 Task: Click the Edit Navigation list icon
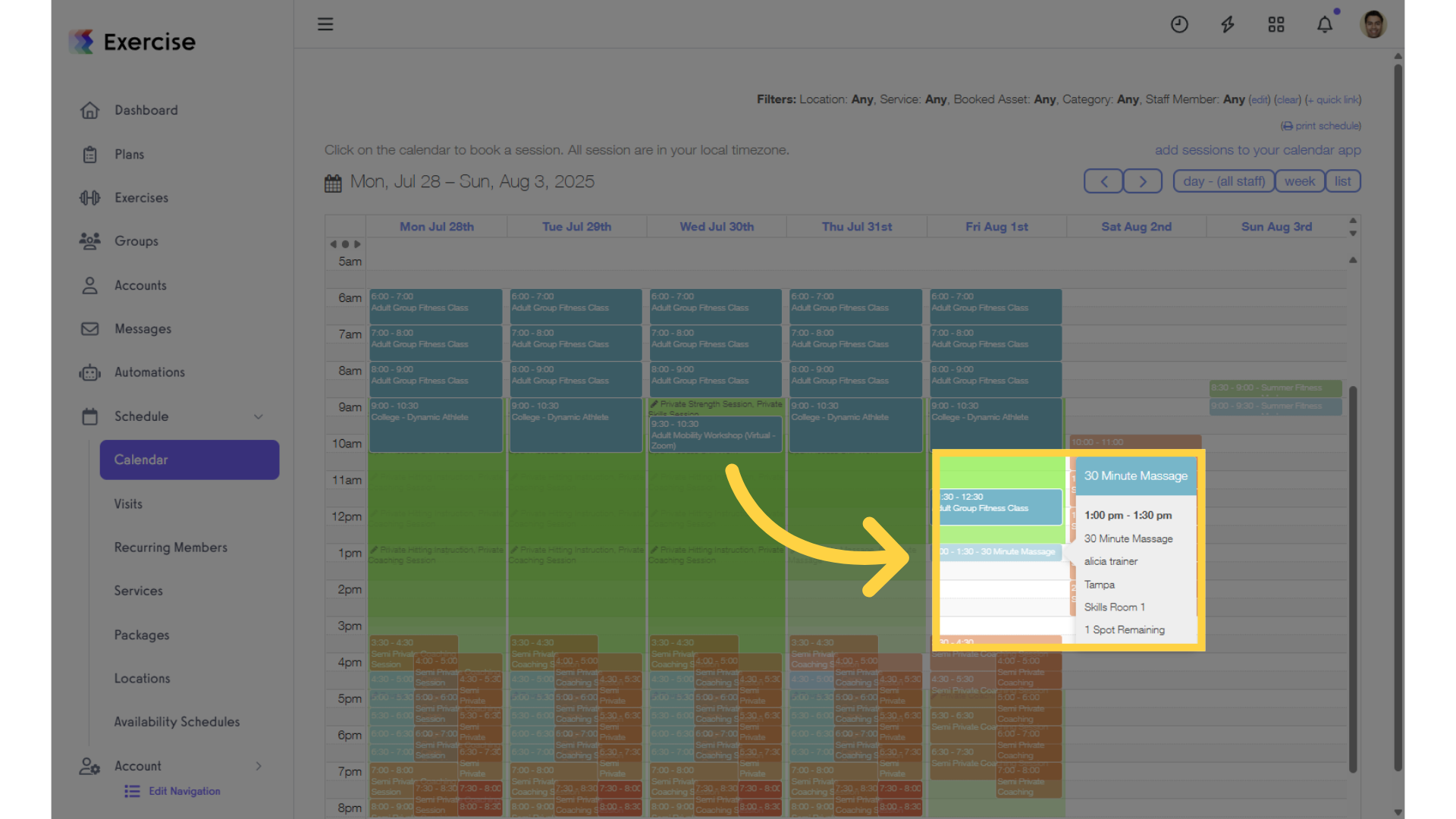pyautogui.click(x=132, y=792)
